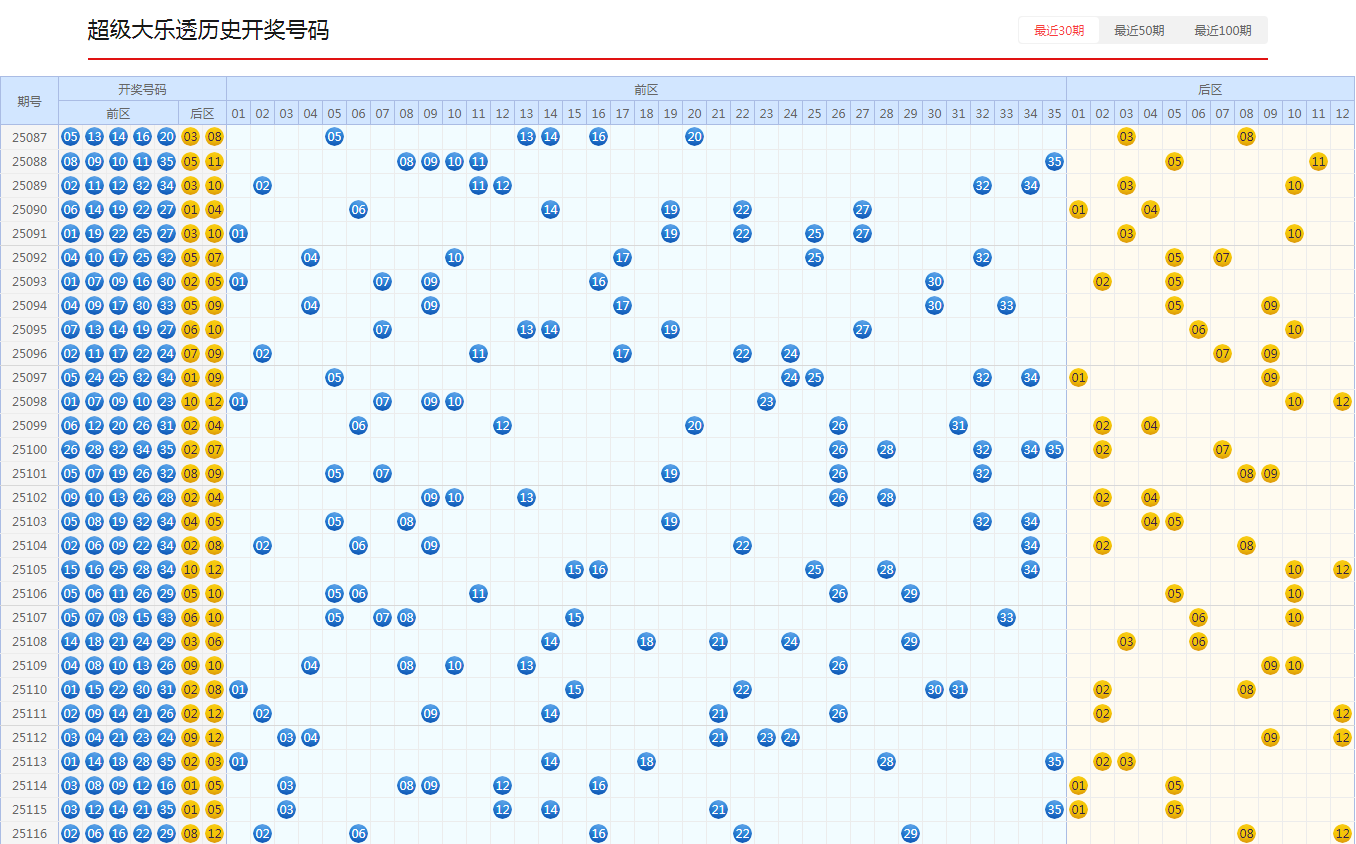This screenshot has height=844, width=1356.
Task: Click front-zone column header 29
Action: [910, 113]
